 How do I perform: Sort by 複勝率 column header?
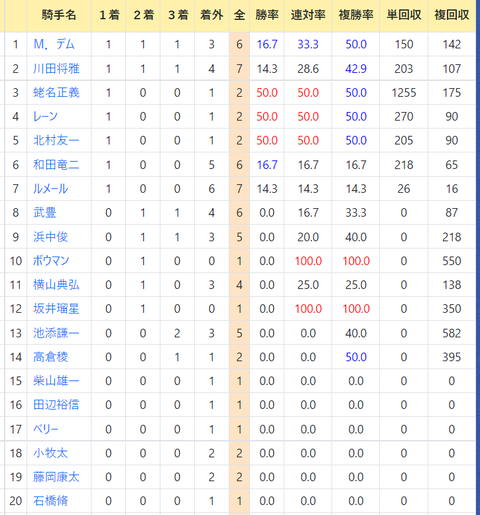[356, 15]
